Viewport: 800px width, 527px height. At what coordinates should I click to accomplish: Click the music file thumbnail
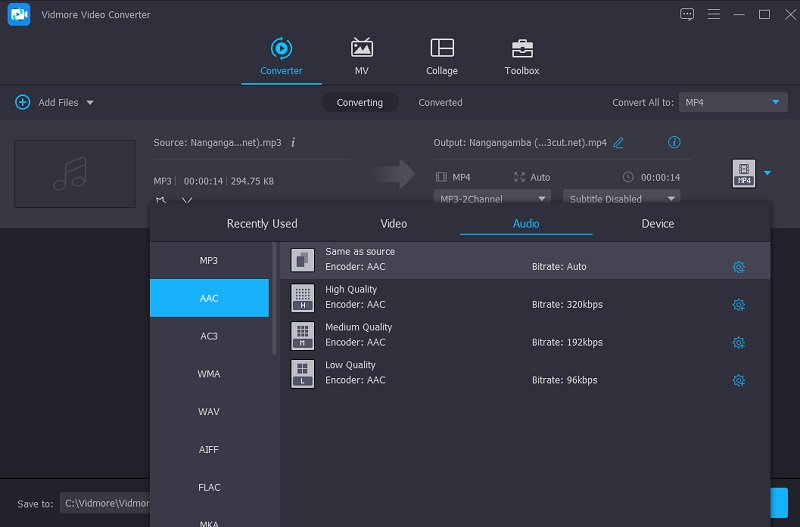(75, 174)
